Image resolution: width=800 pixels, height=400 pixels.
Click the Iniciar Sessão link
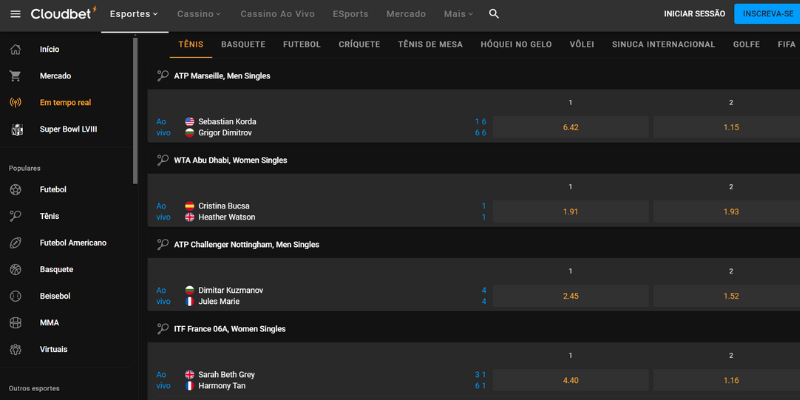coord(694,14)
